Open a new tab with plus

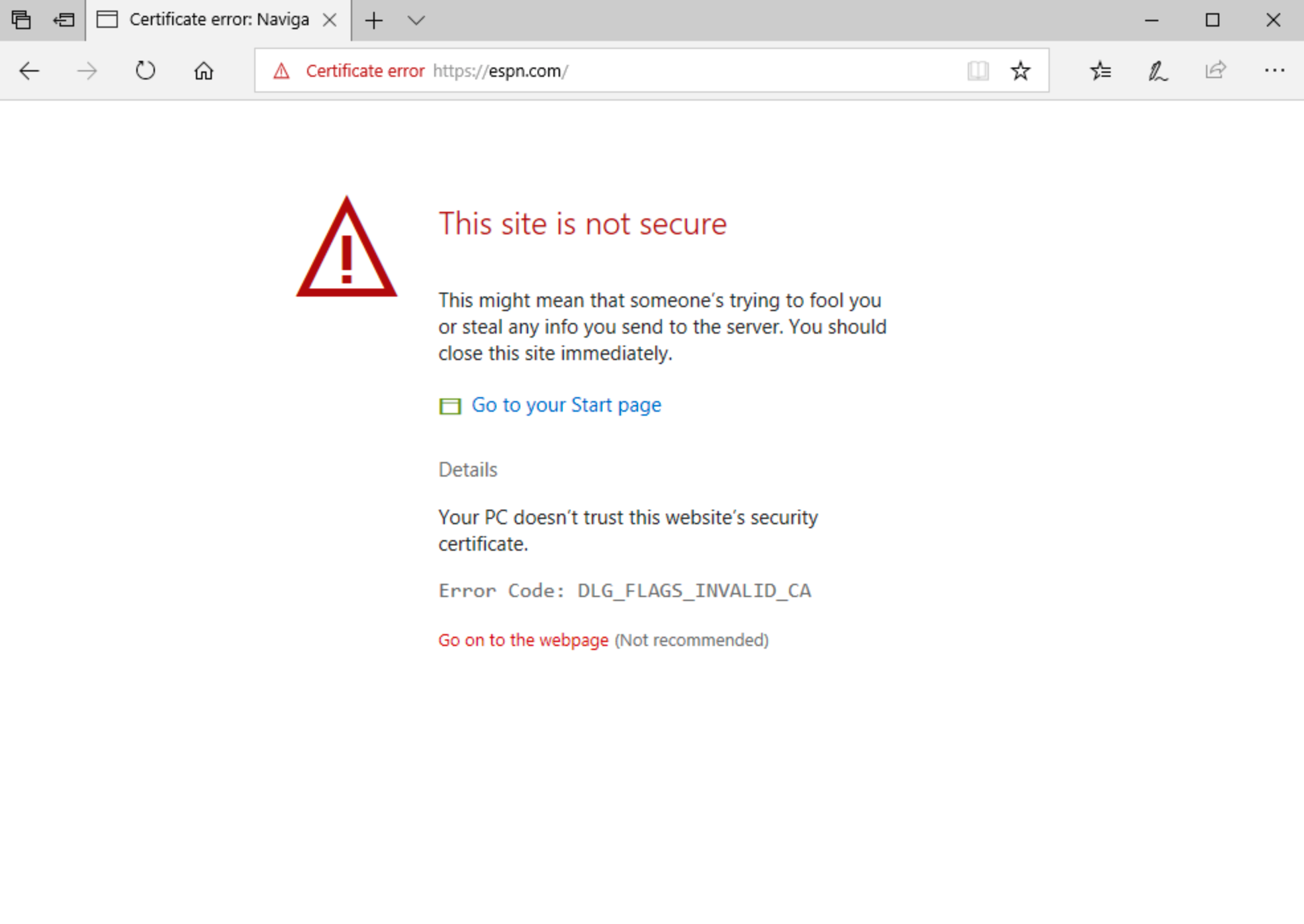373,21
